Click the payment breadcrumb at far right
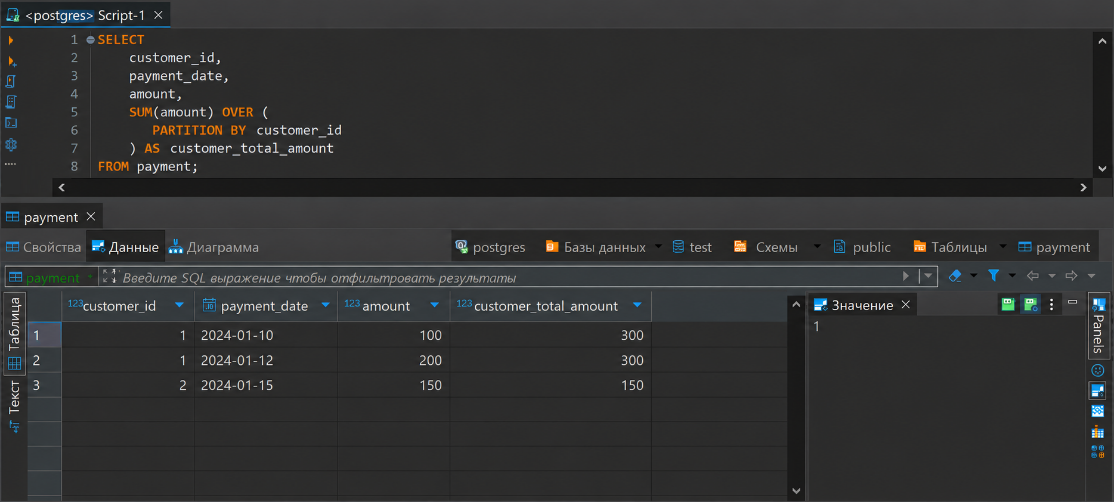 pos(1054,247)
